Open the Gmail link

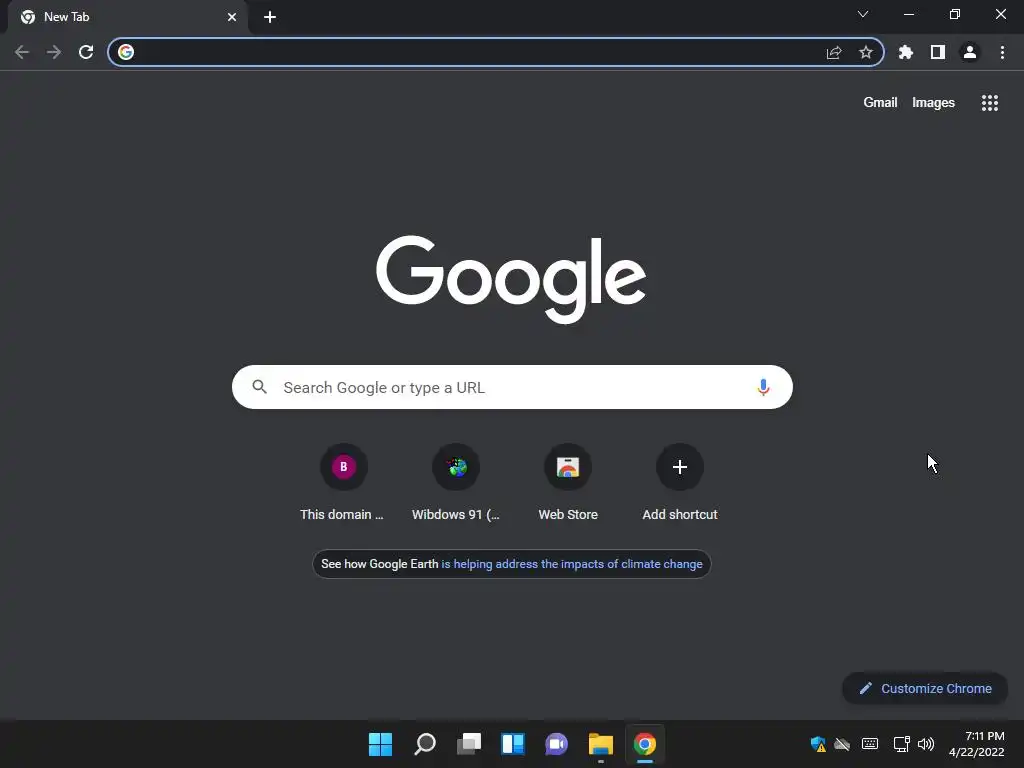(x=880, y=103)
